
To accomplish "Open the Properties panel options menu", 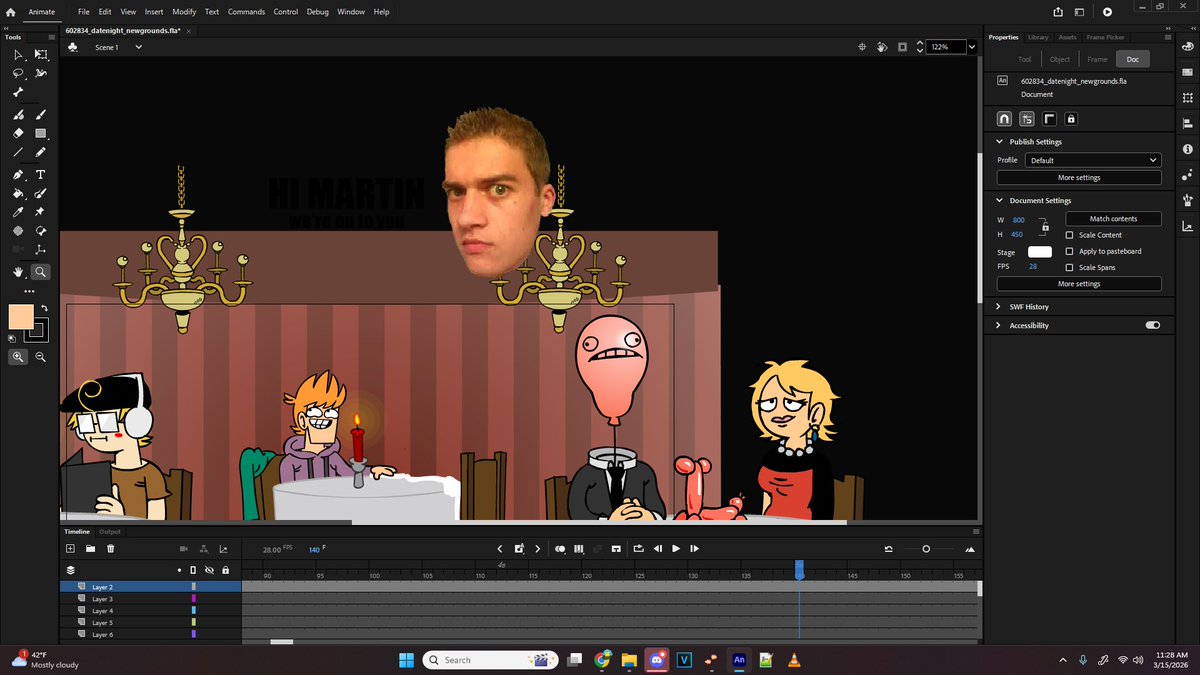I will click(1166, 37).
